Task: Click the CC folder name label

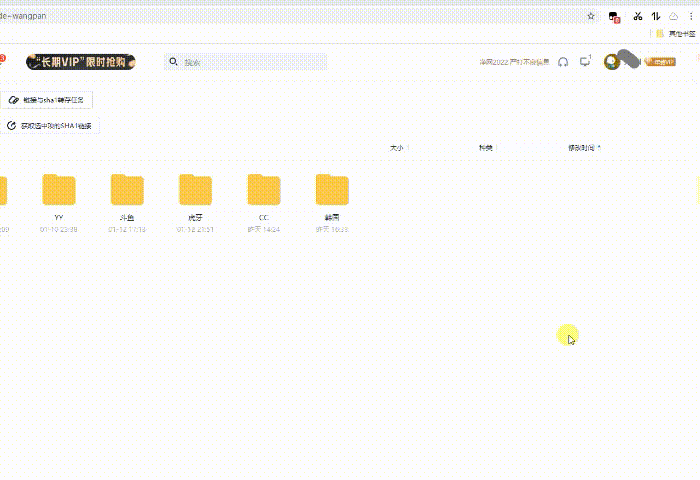Action: (x=264, y=217)
